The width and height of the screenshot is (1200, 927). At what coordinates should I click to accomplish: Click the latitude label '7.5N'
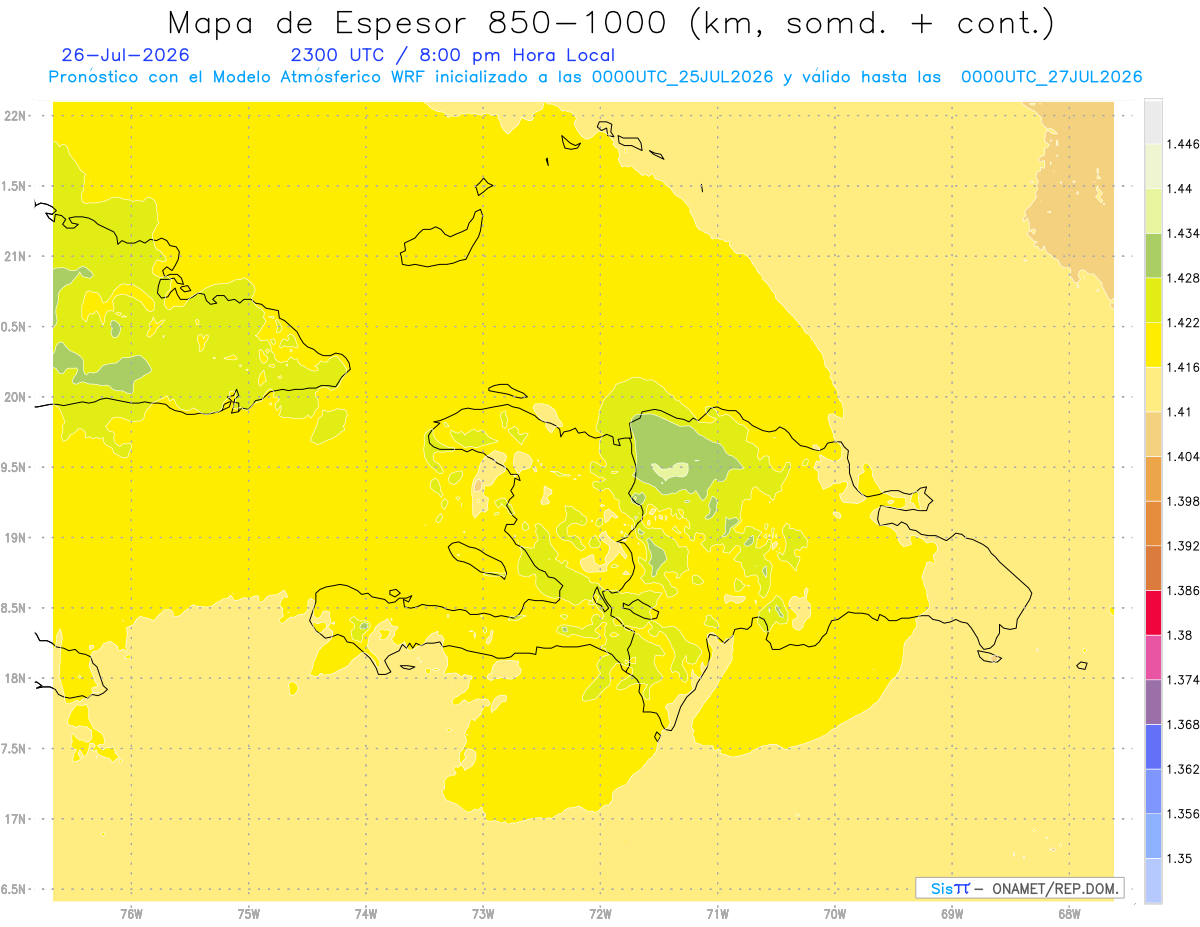tap(15, 749)
